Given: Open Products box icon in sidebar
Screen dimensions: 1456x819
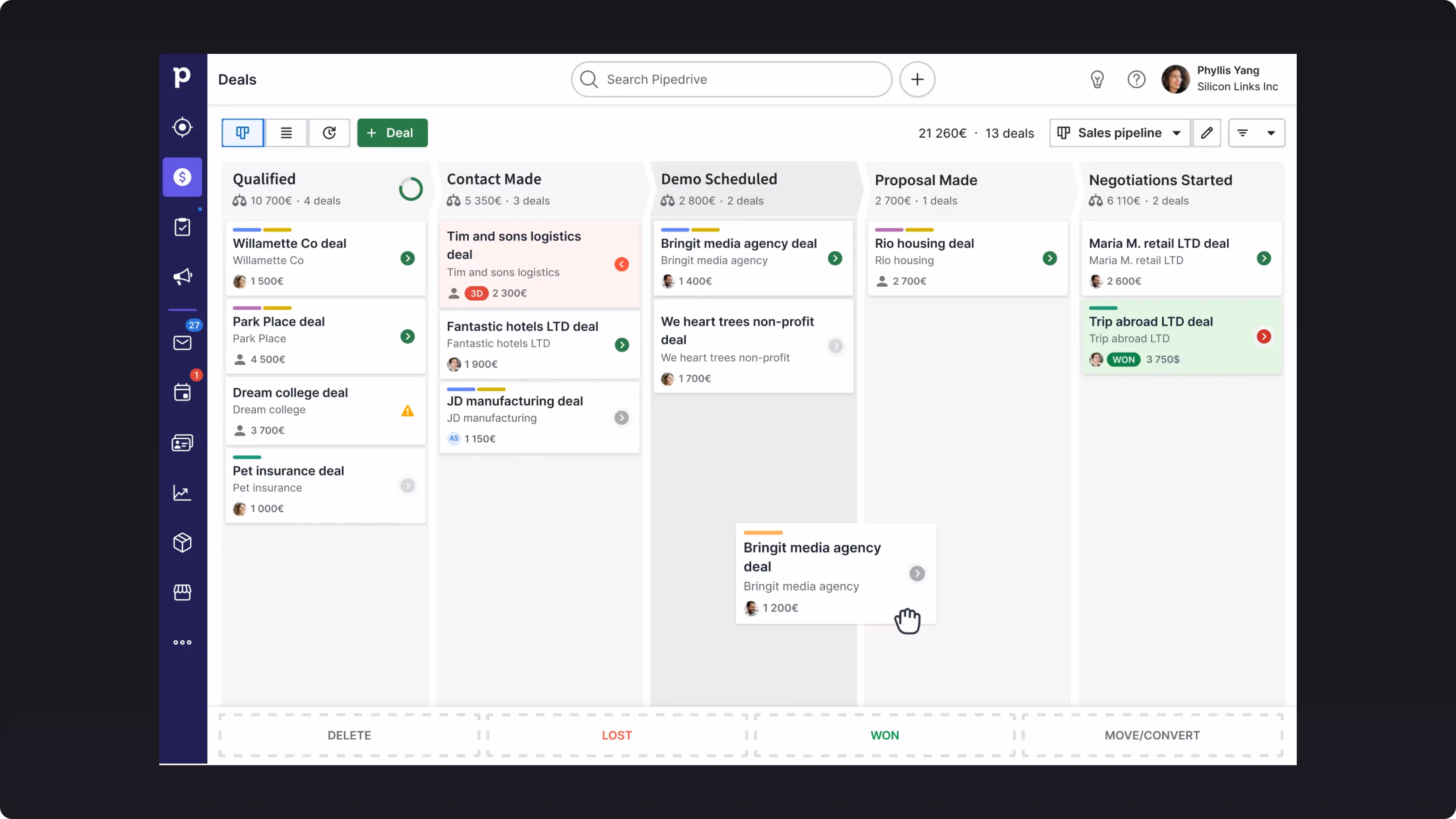Looking at the screenshot, I should [x=182, y=543].
